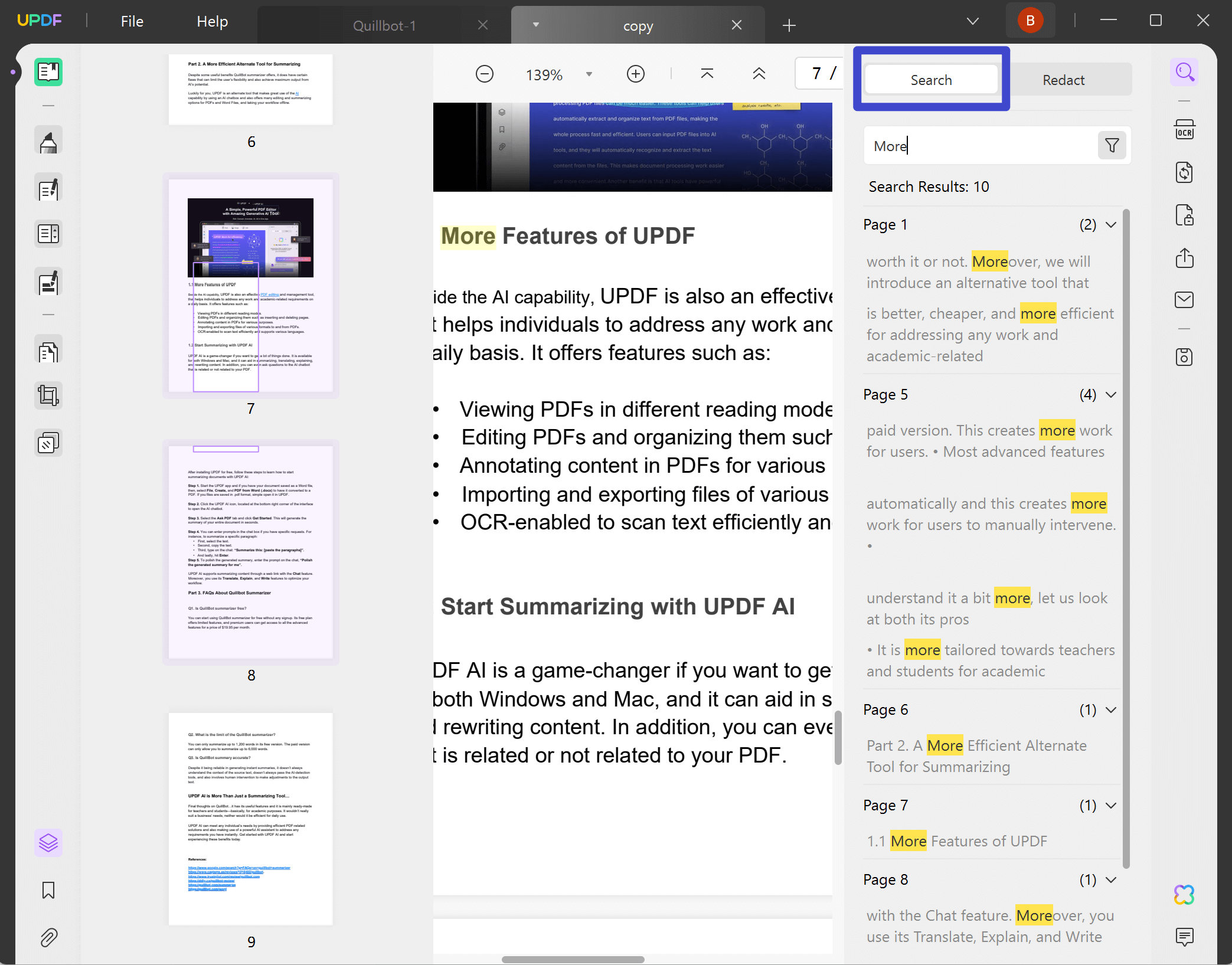Switch to the Redact tab
Viewport: 1232px width, 965px height.
tap(1063, 79)
